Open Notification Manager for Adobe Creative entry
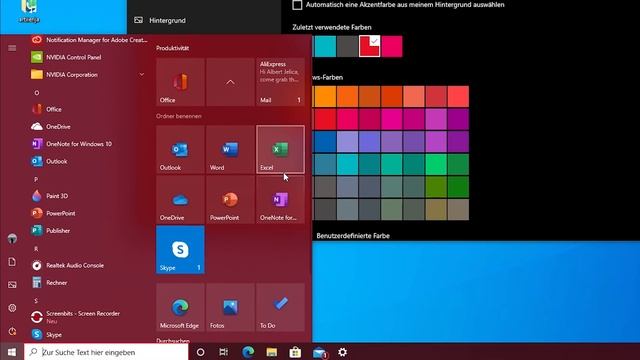The height and width of the screenshot is (360, 640). [x=88, y=40]
